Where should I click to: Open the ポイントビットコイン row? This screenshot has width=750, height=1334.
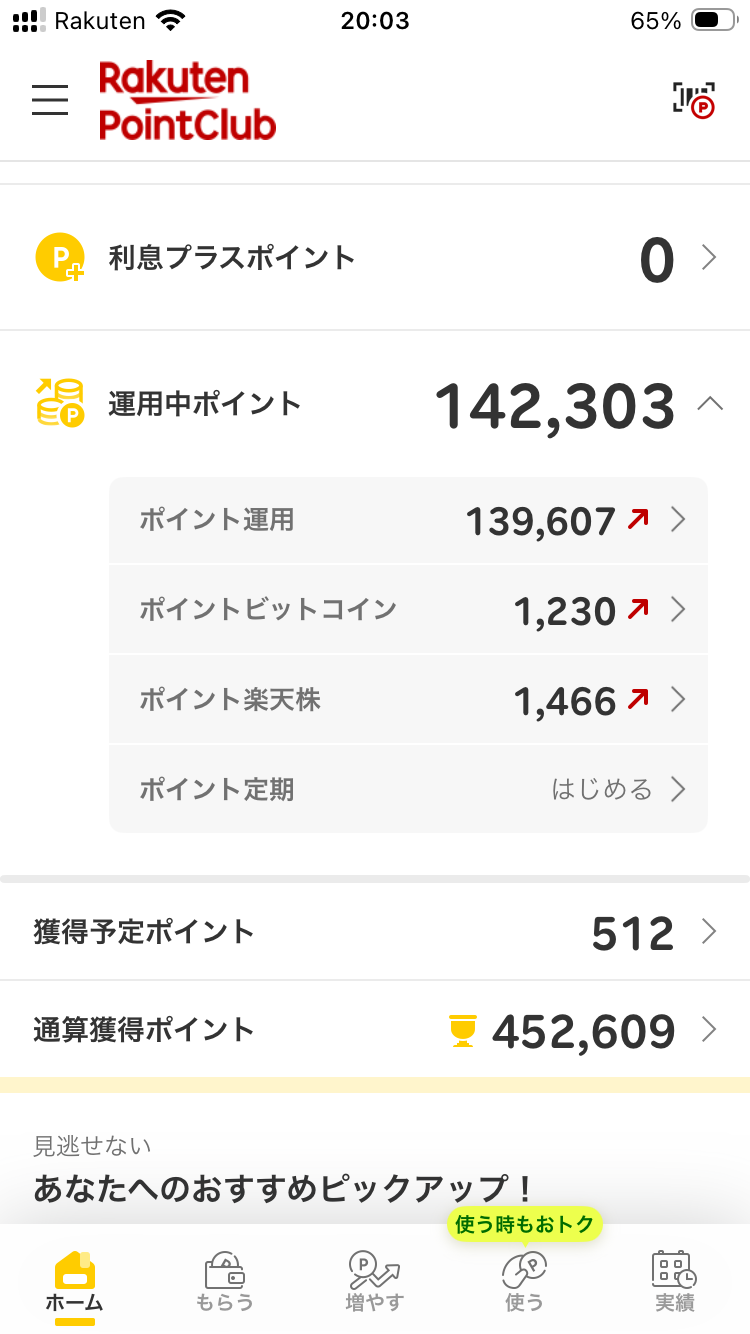[408, 610]
